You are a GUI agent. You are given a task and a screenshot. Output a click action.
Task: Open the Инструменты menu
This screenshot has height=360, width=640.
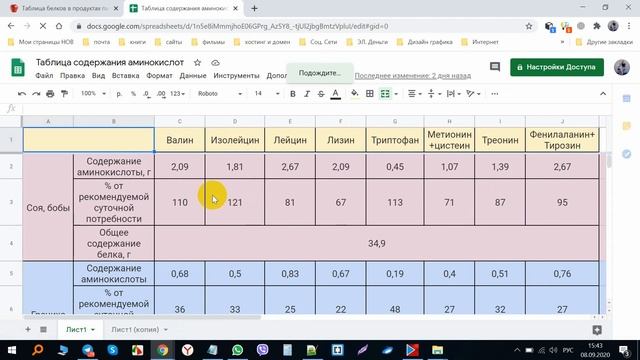[x=236, y=76]
